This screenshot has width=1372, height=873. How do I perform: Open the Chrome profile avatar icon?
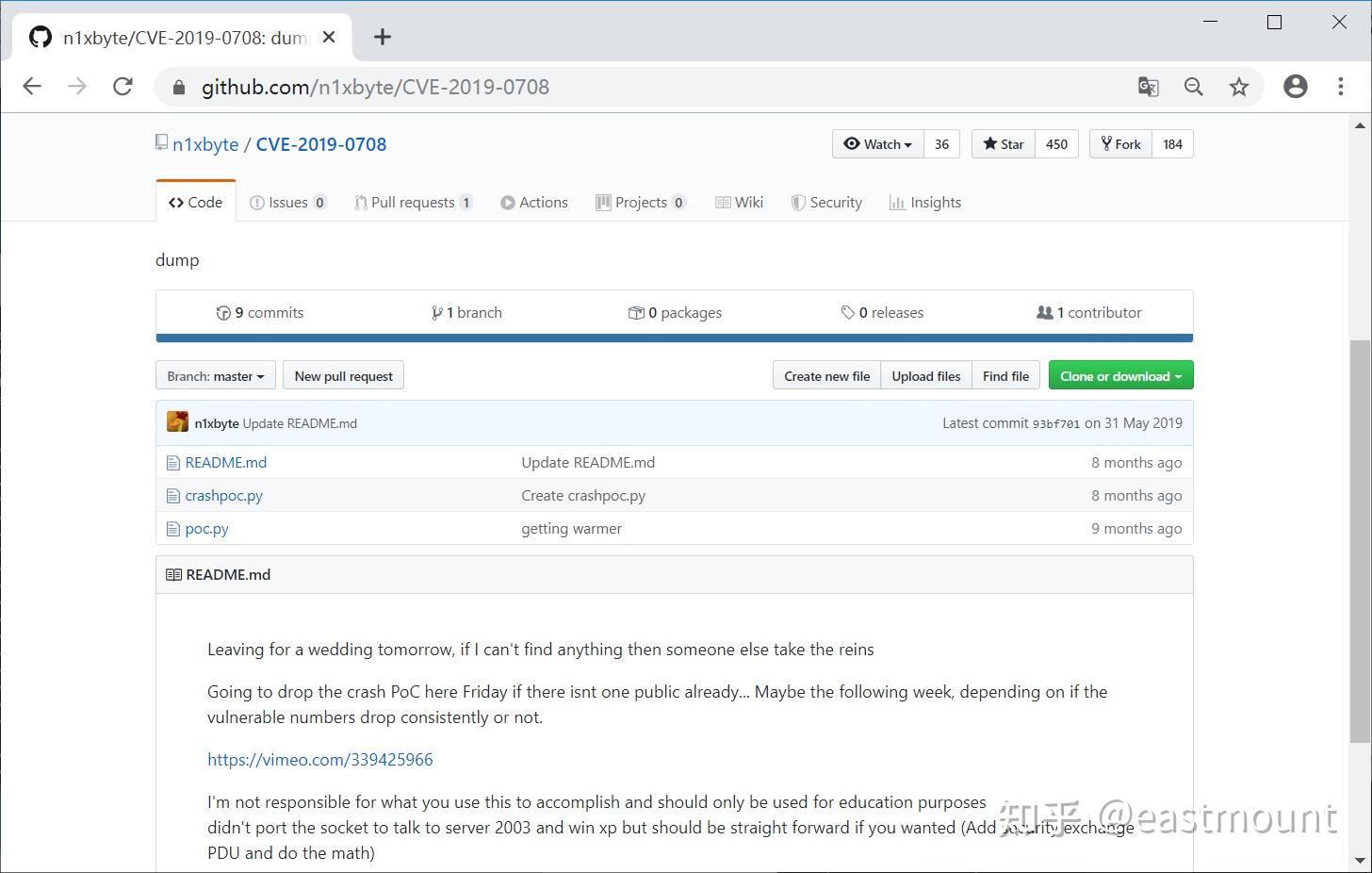[x=1296, y=87]
